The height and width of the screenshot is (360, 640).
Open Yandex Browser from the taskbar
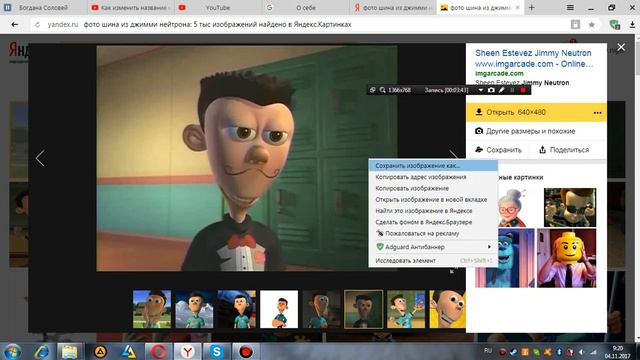[187, 351]
